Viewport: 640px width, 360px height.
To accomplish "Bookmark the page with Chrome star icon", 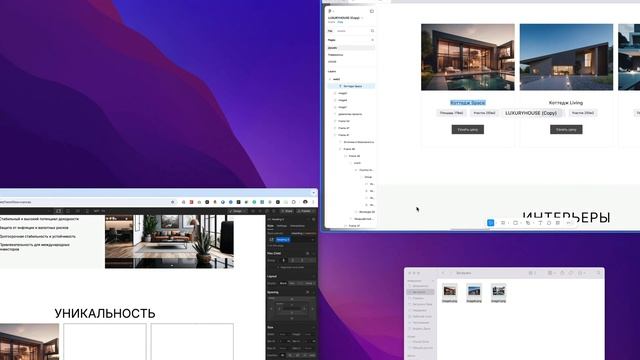I will [173, 202].
